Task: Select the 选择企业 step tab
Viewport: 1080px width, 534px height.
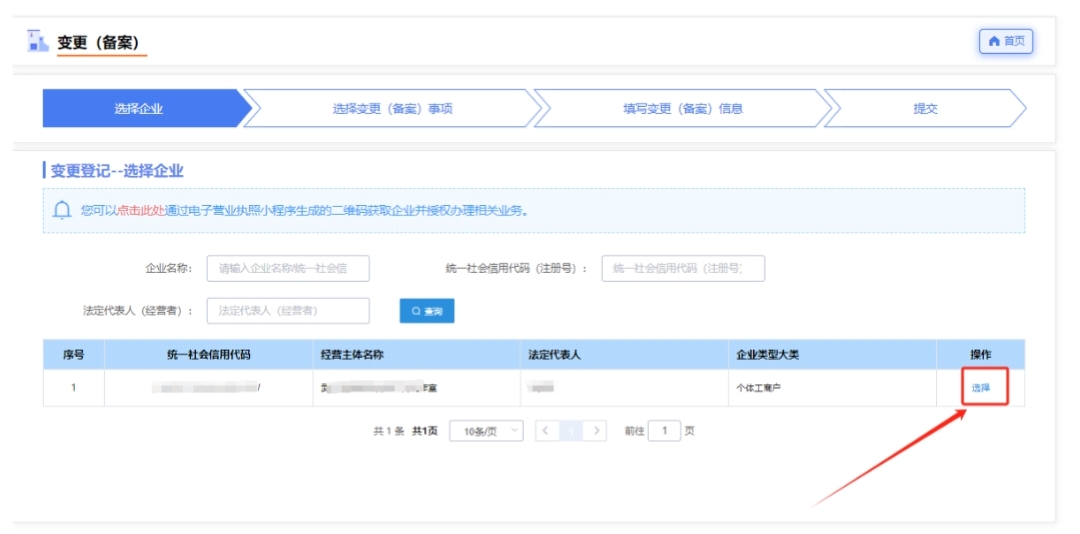Action: [x=139, y=109]
